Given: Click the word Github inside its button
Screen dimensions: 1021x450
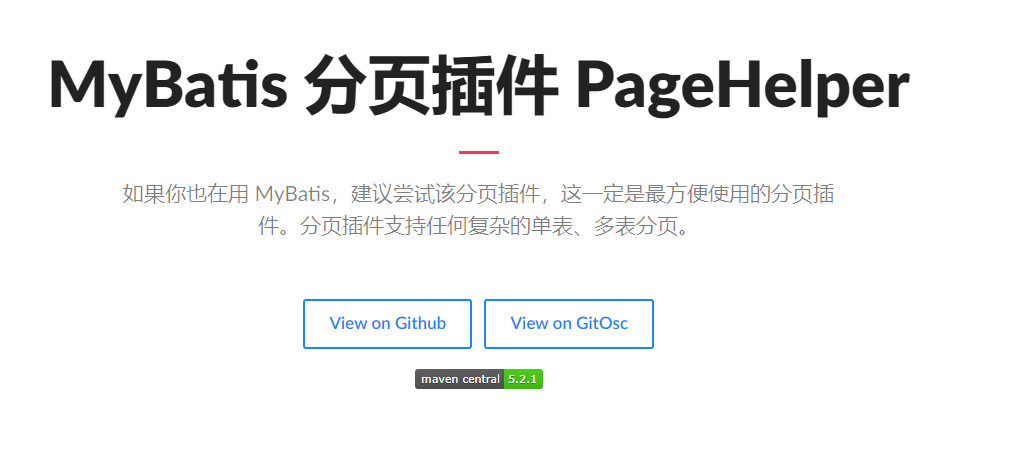Looking at the screenshot, I should pos(421,324).
